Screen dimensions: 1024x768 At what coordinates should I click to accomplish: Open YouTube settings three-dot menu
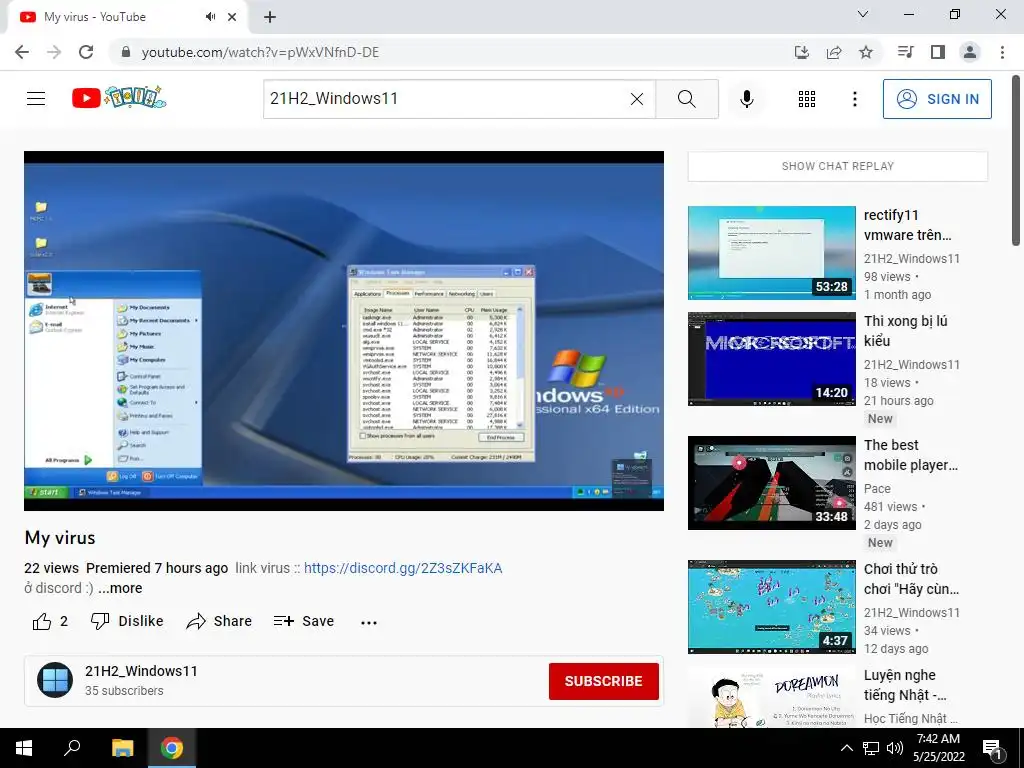pos(854,99)
